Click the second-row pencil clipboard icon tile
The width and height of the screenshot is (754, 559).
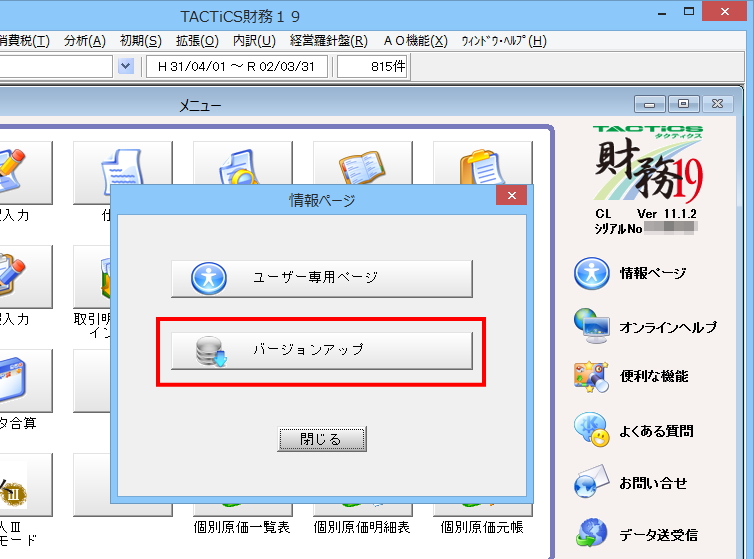pyautogui.click(x=25, y=277)
